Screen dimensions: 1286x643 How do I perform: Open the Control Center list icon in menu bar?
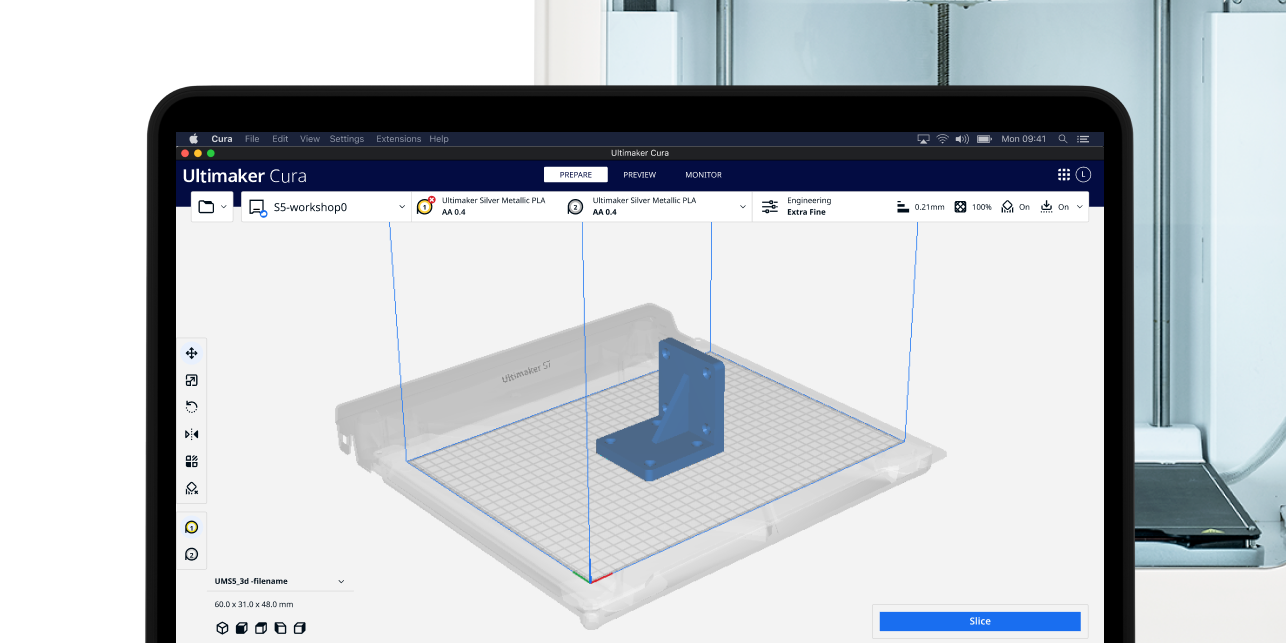coord(1083,139)
